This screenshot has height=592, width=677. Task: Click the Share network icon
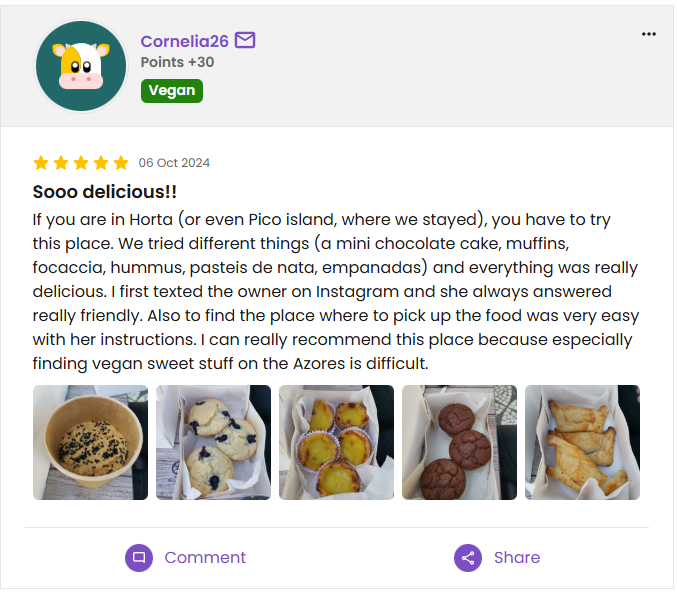coord(468,558)
